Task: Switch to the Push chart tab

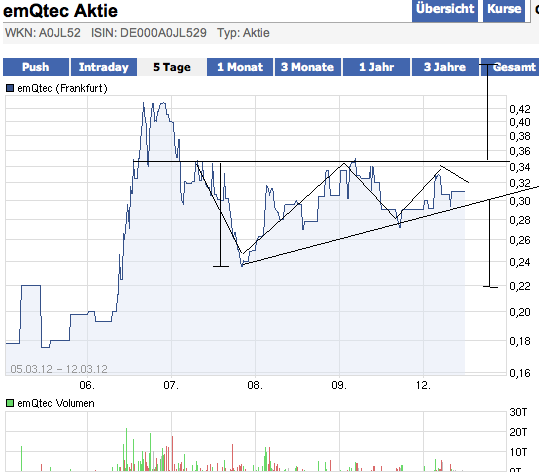Action: [36, 67]
